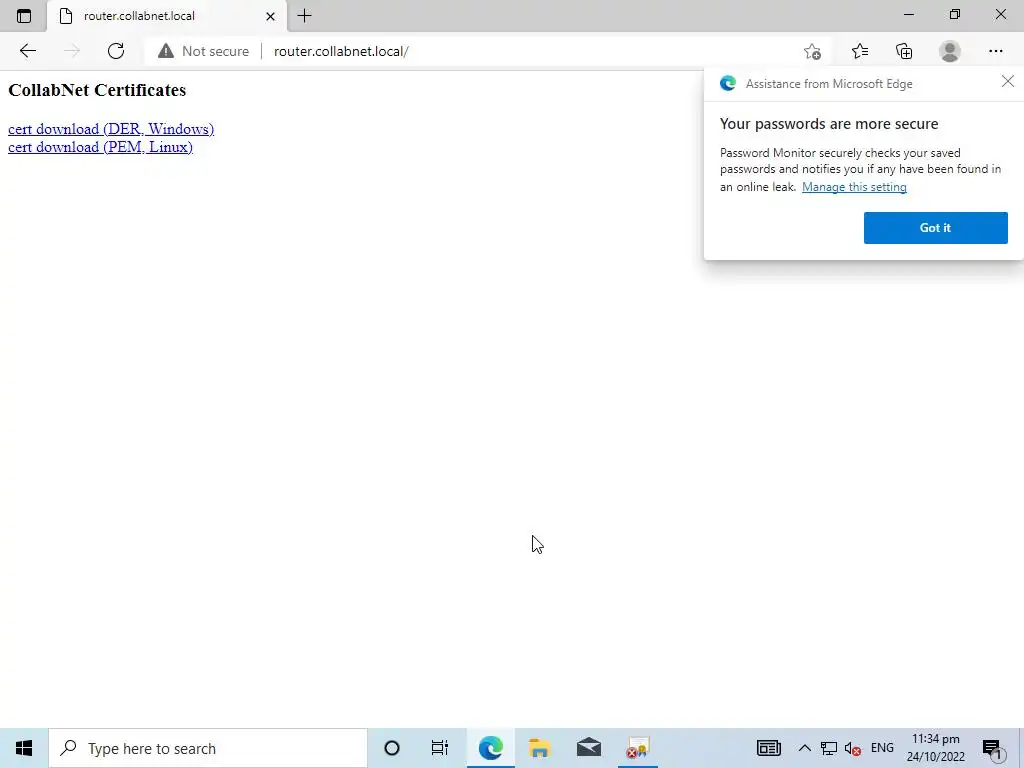Open the Mail app from taskbar
The image size is (1024, 768).
[589, 748]
